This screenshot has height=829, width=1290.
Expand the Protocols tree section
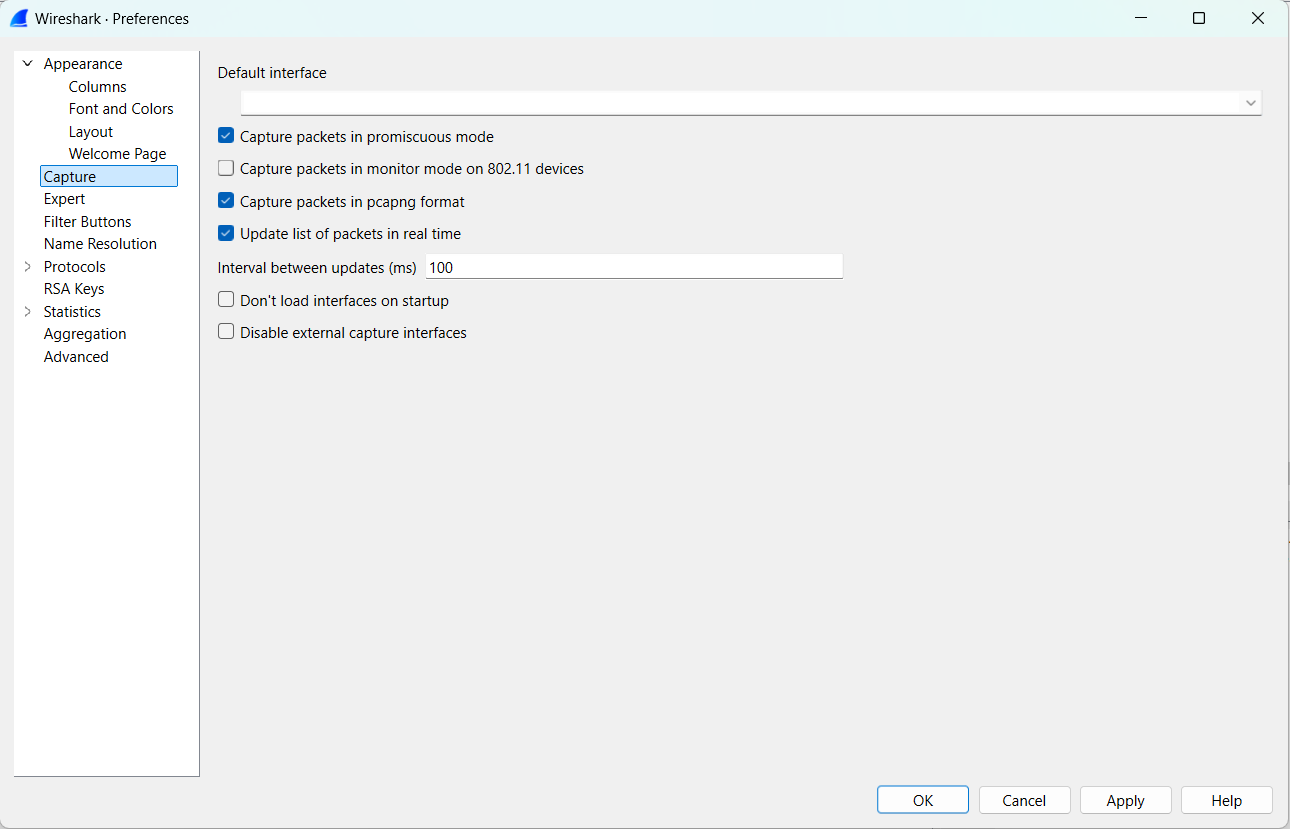coord(28,267)
